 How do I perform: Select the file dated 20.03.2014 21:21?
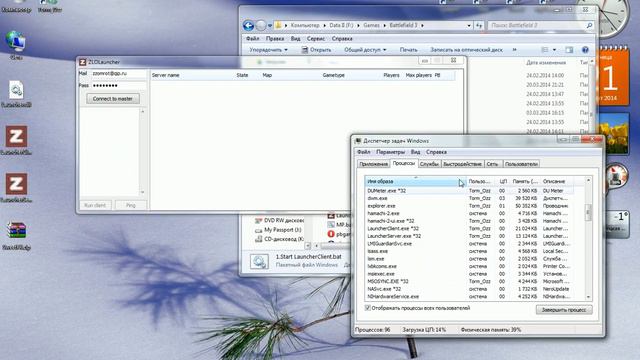[x=545, y=85]
